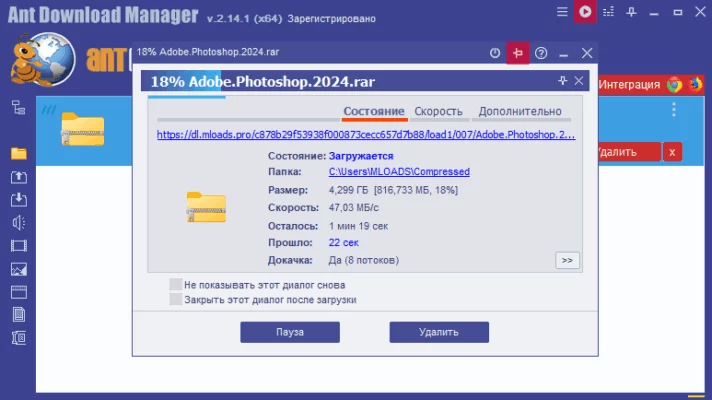
Task: Select the programs window icon in the sidebar
Action: [x=19, y=292]
